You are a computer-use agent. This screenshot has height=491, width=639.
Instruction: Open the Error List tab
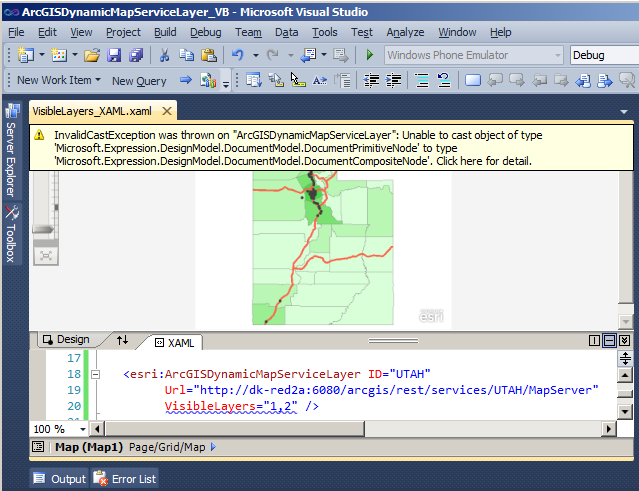[x=125, y=479]
